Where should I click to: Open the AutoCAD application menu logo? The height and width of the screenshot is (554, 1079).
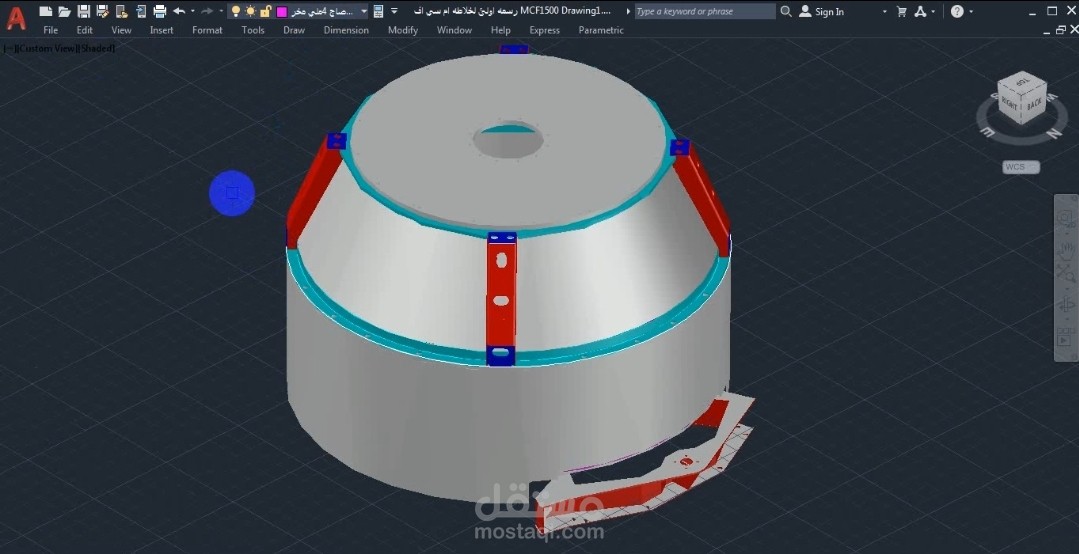(15, 18)
